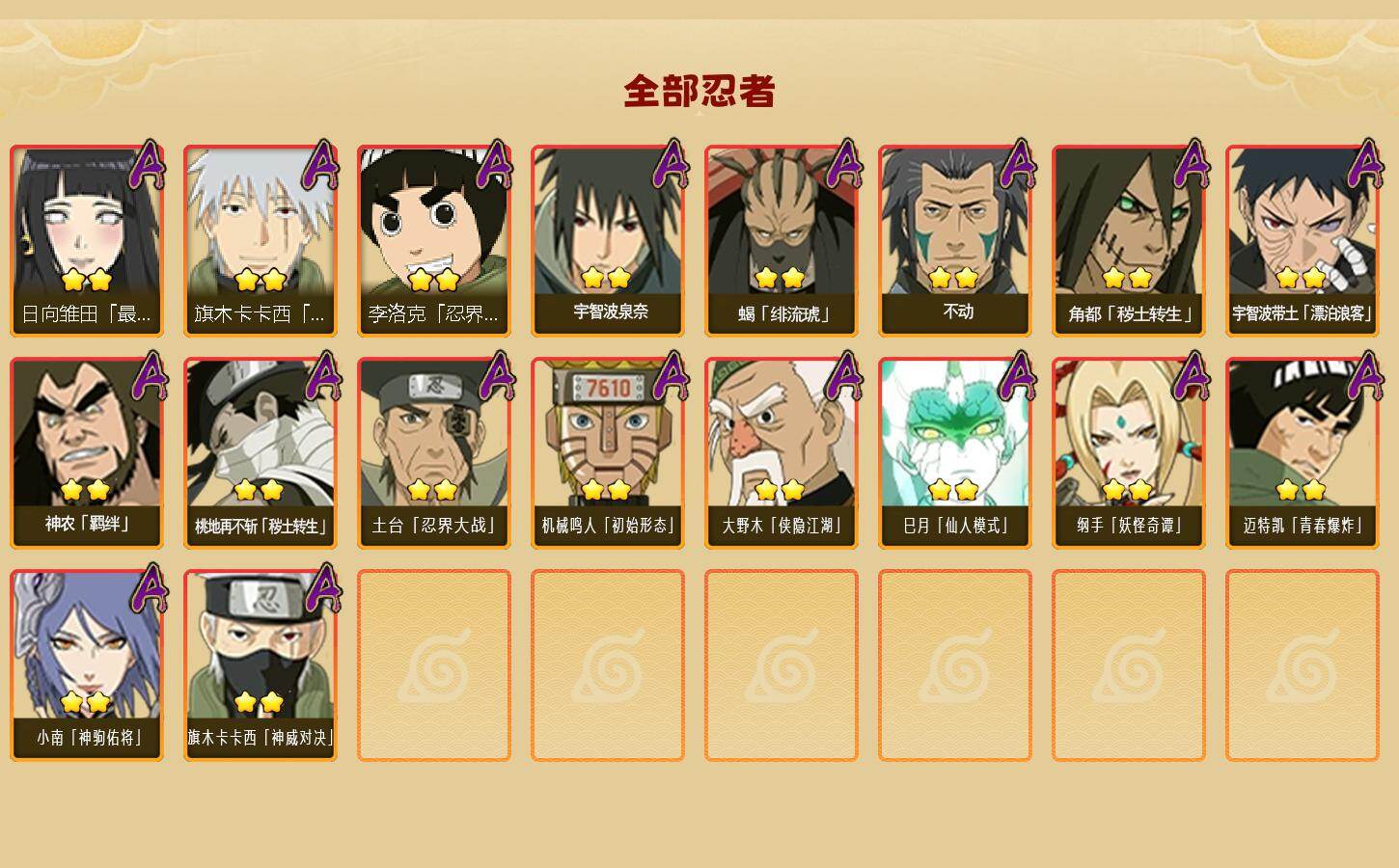The height and width of the screenshot is (868, 1399).
Task: Open the 角都「秽土转生」 ninja card
Action: (1129, 241)
